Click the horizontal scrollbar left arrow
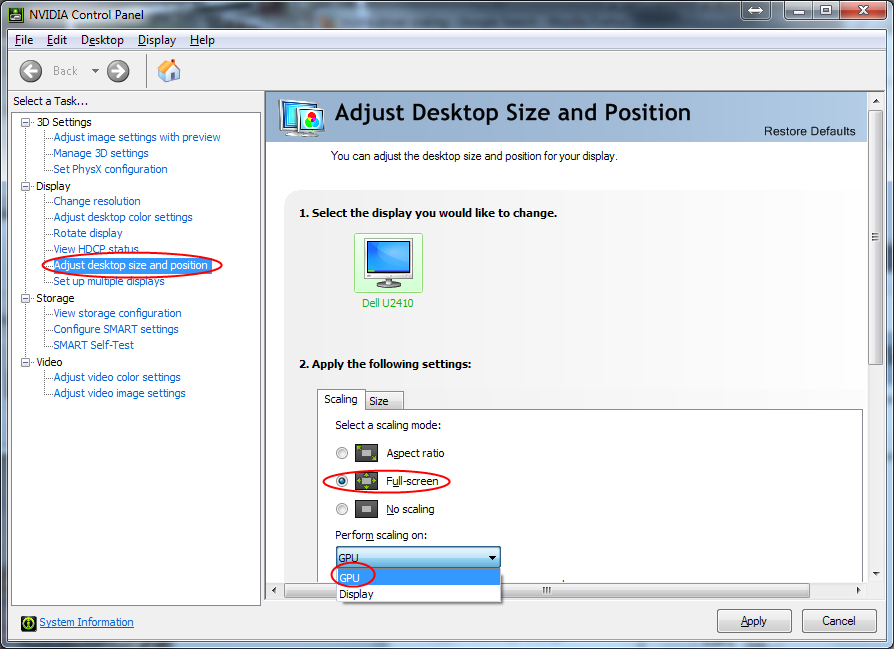Viewport: 894px width, 649px height. pos(274,590)
